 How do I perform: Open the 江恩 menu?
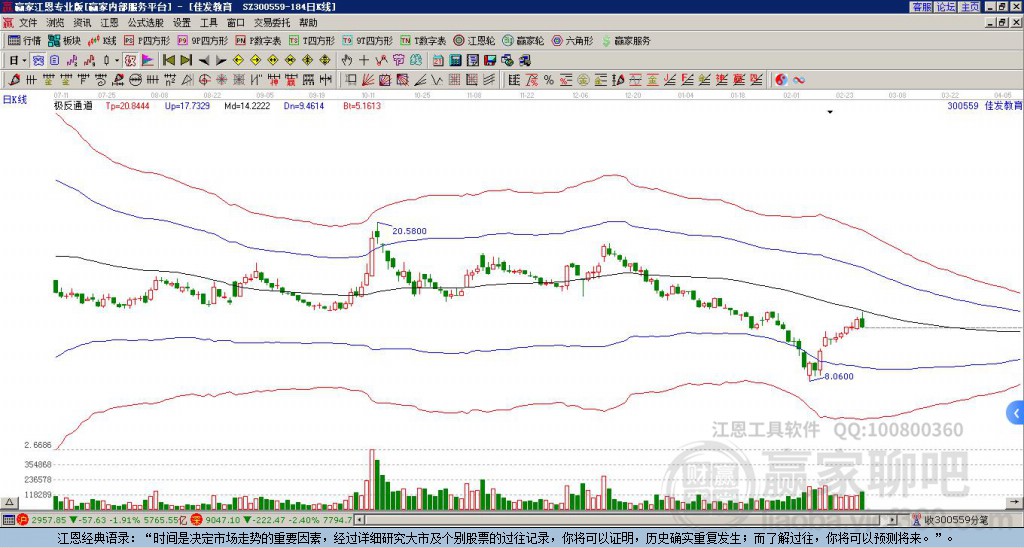109,23
